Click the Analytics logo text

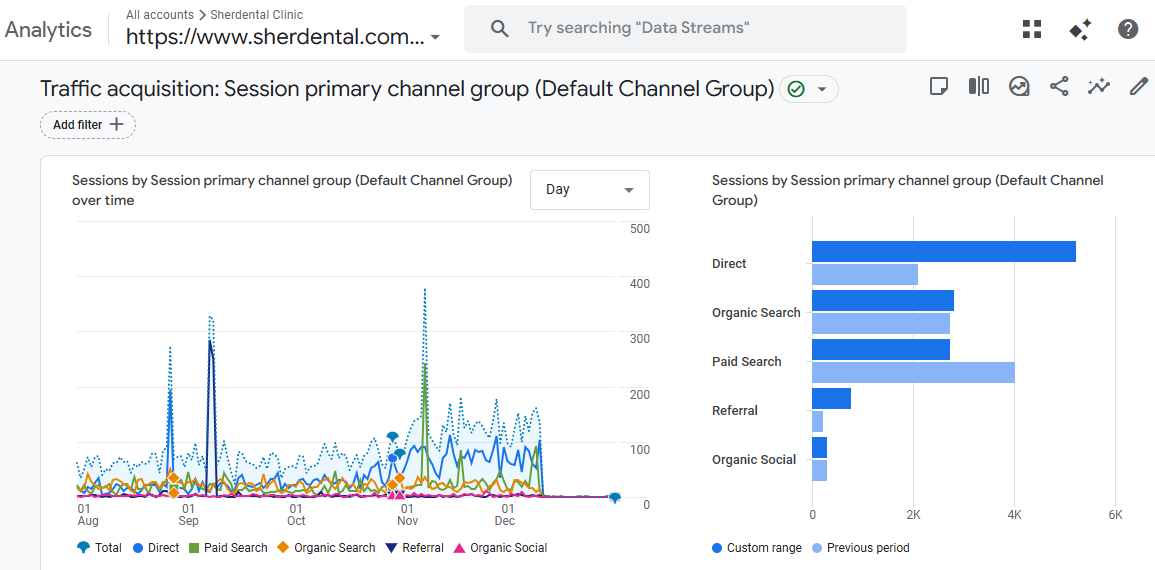click(x=48, y=29)
